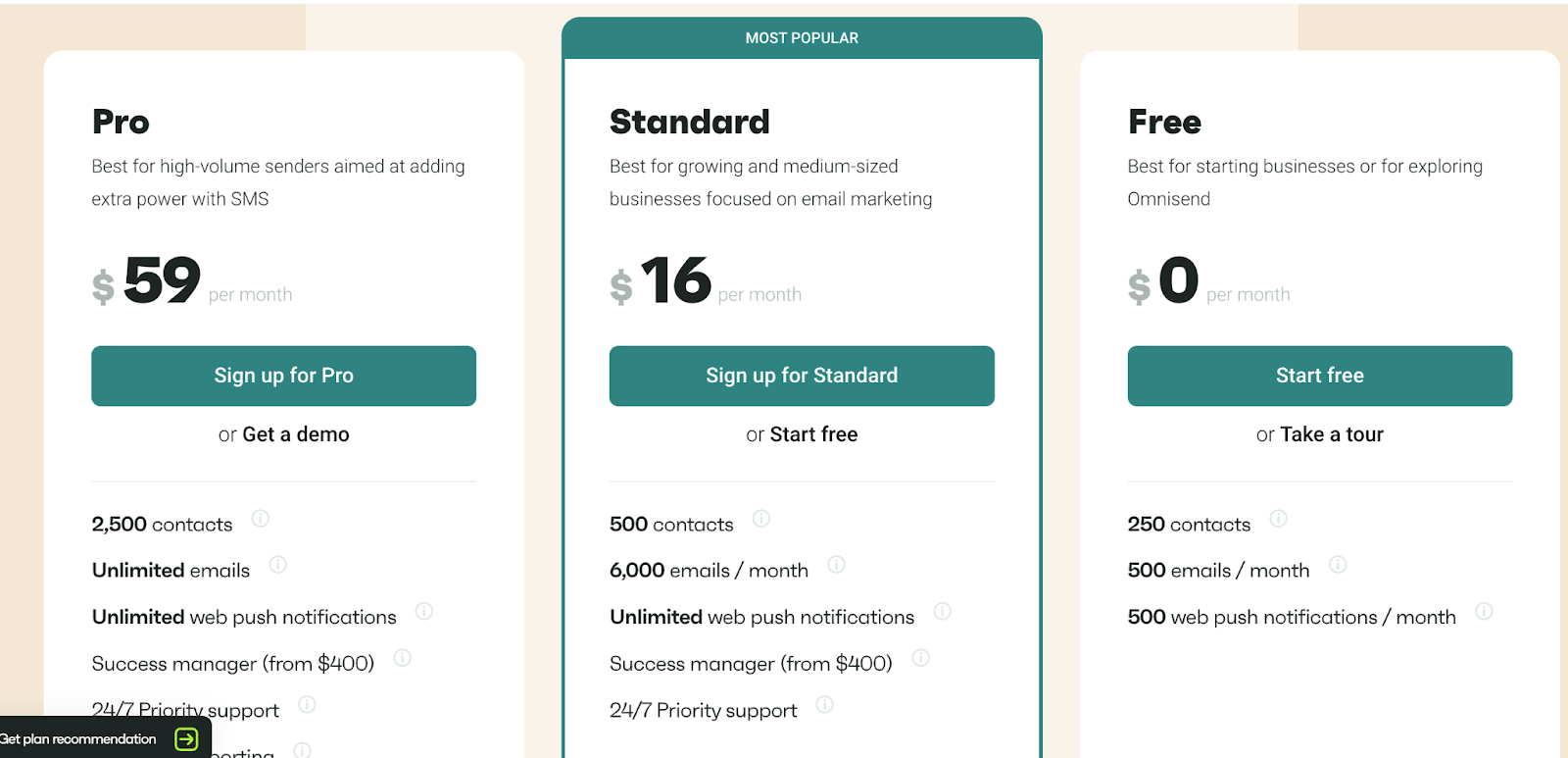Follow the Start free link under Standard
Image resolution: width=1568 pixels, height=758 pixels.
pyautogui.click(x=813, y=434)
